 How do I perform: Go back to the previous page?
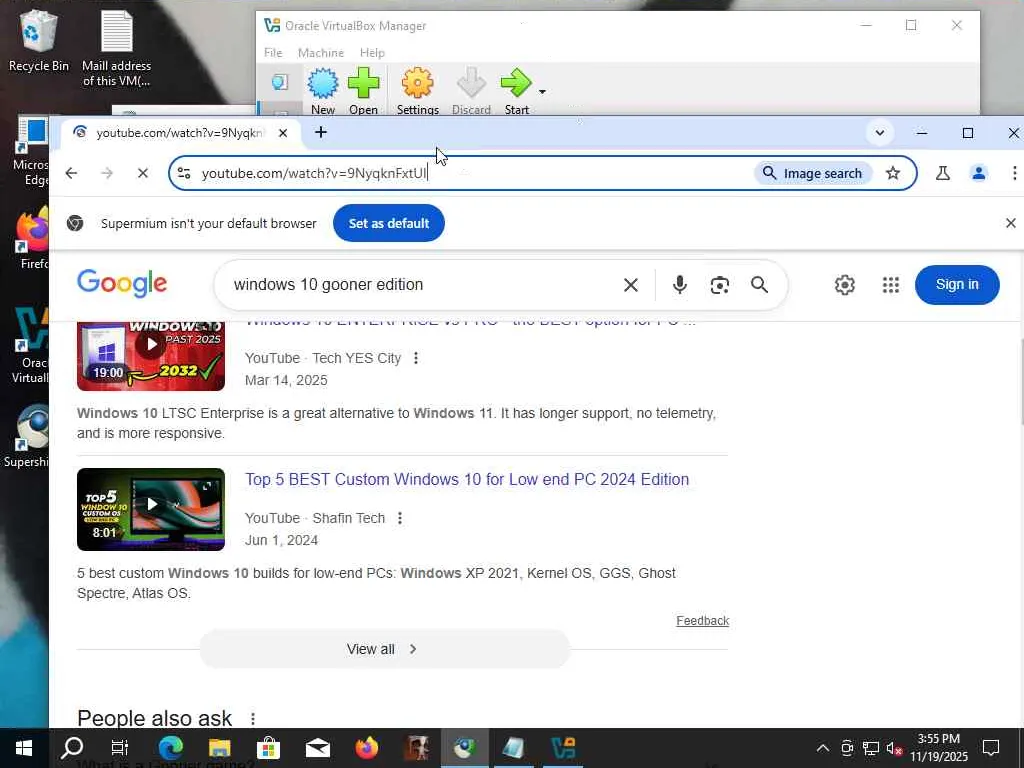tap(71, 173)
